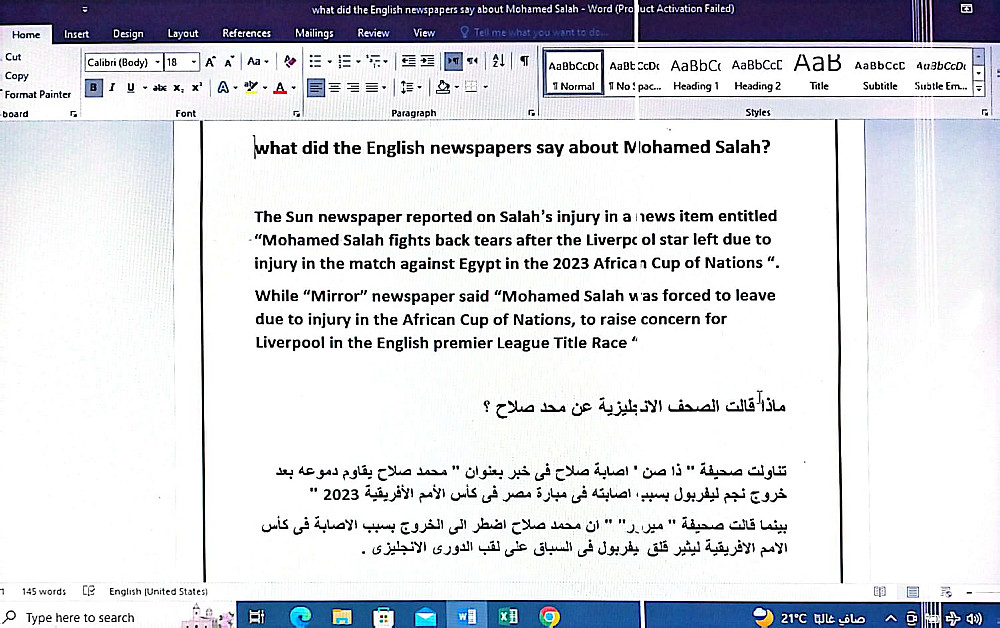Screen dimensions: 1000x628
Task: Open the font name dropdown
Action: [157, 62]
